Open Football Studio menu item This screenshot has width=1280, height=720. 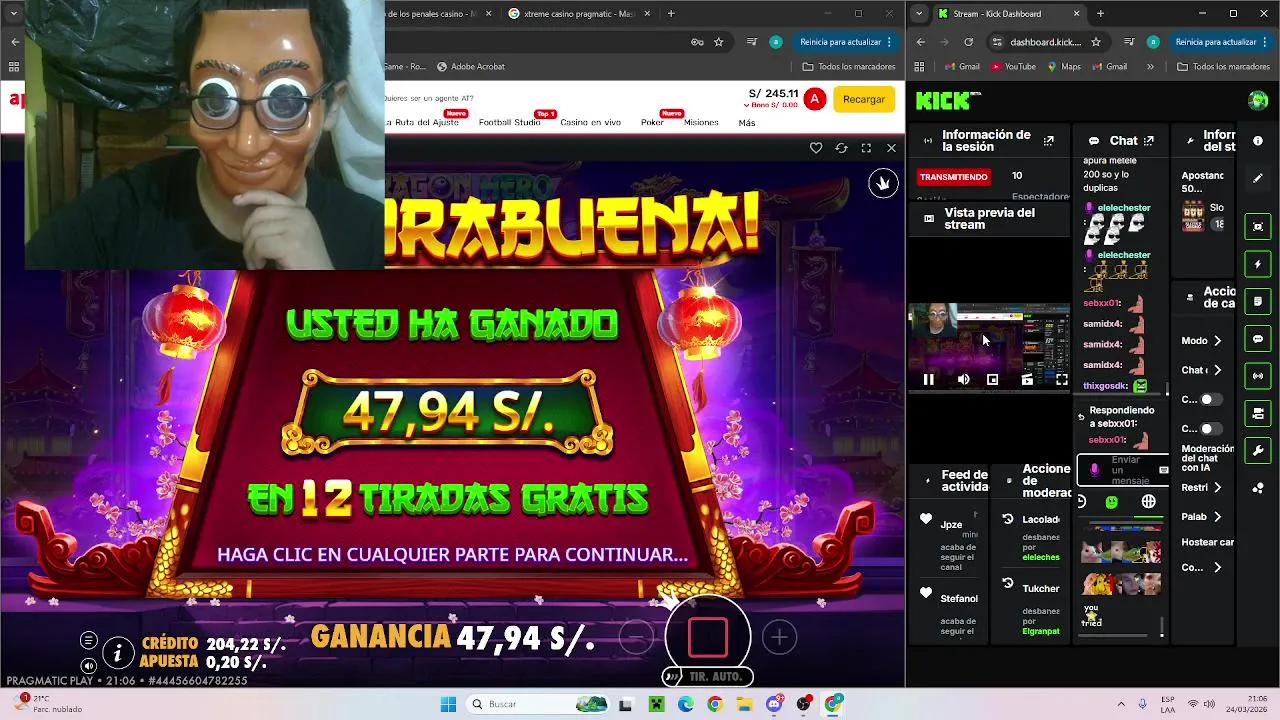(x=509, y=122)
